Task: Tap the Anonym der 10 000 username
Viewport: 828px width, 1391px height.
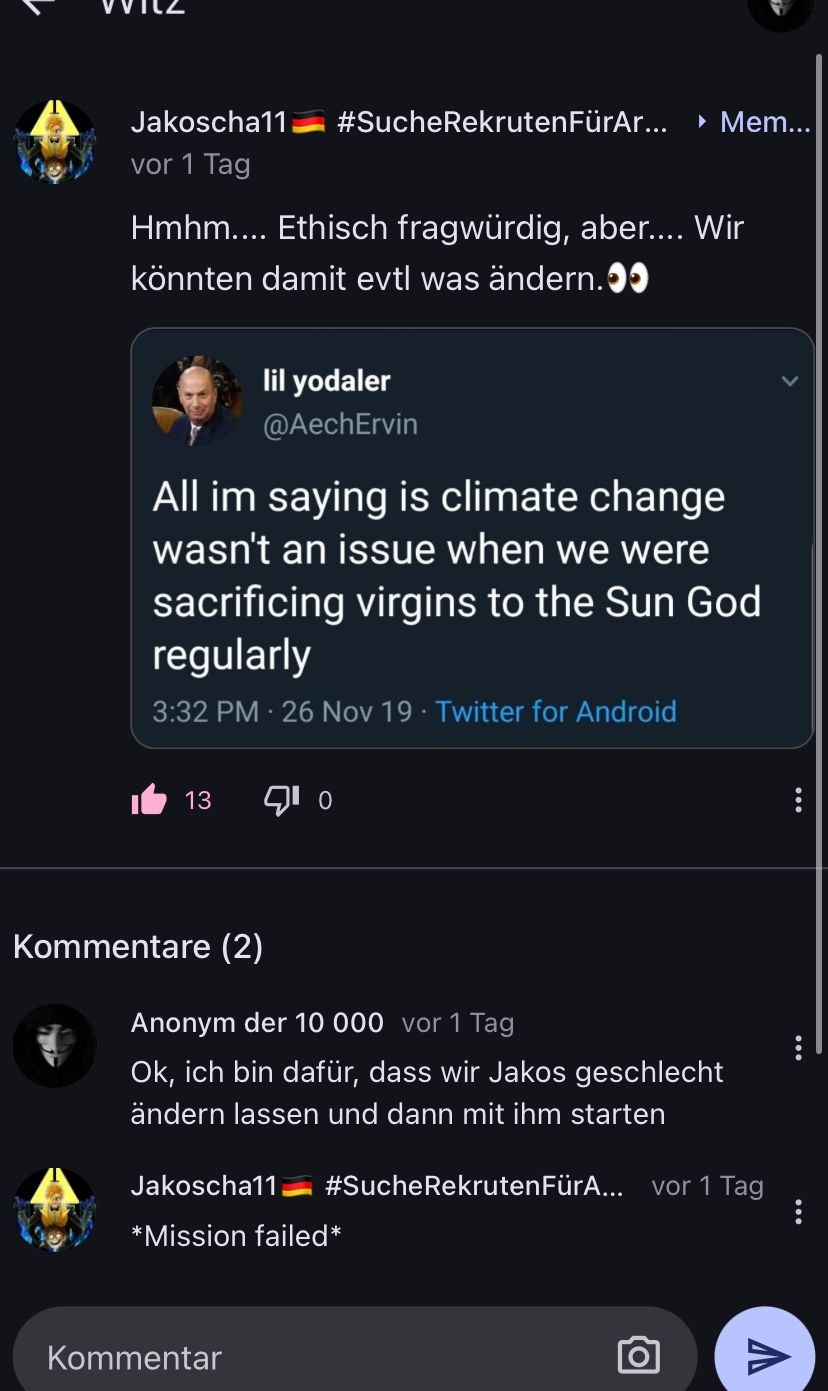Action: pos(257,1022)
